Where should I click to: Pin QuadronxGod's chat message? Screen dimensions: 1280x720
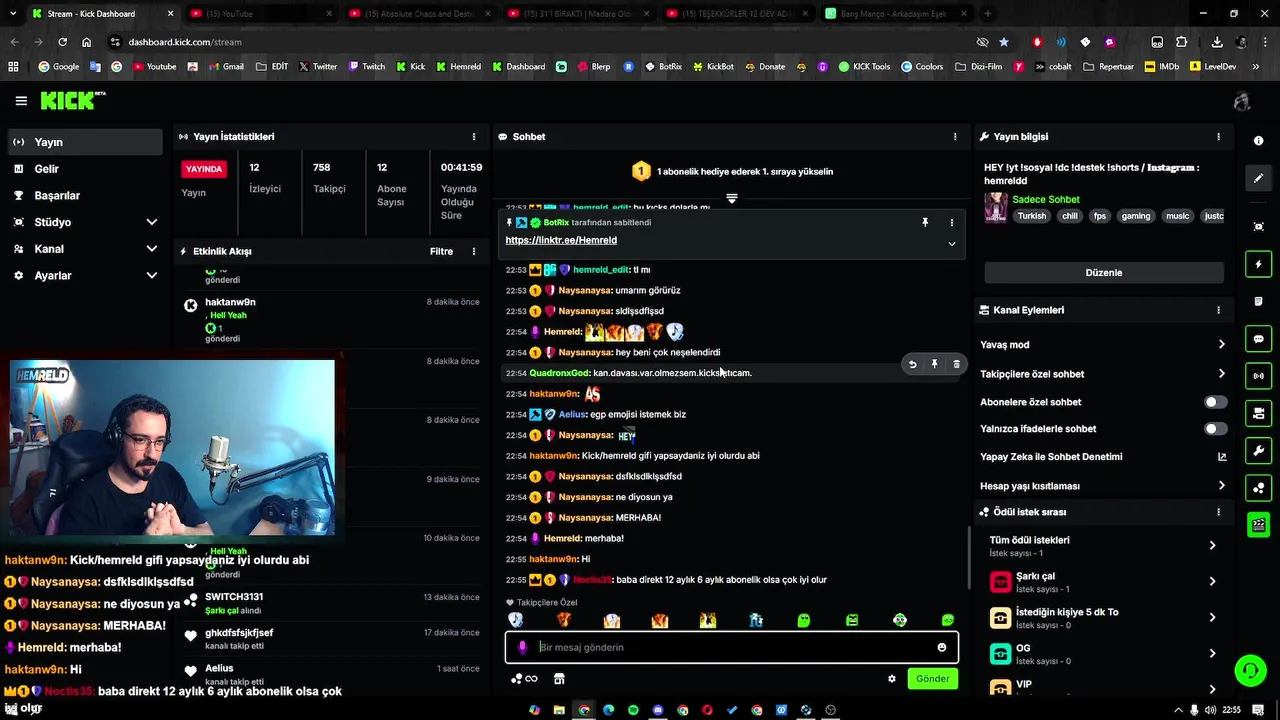pos(934,365)
